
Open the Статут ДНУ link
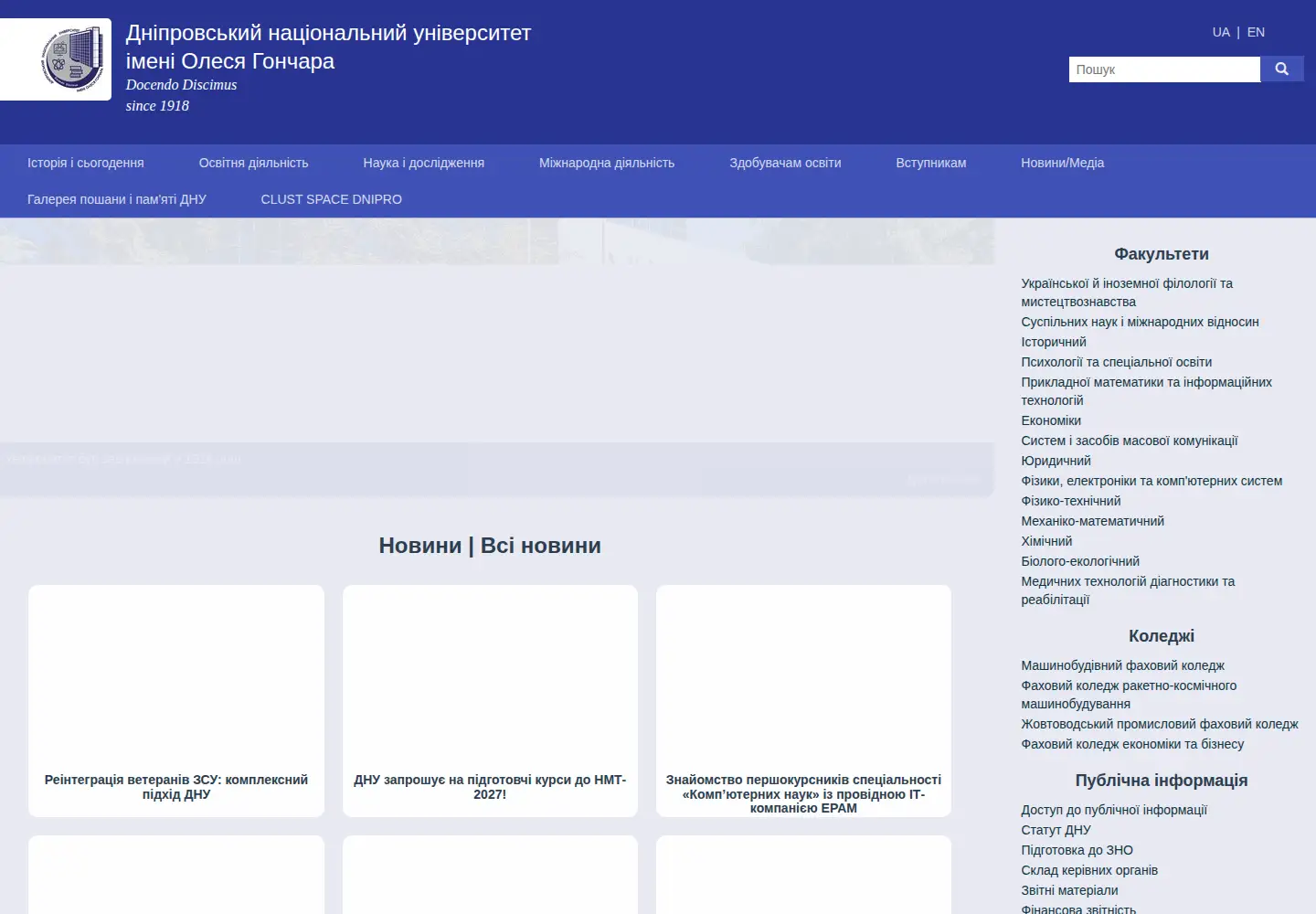click(1056, 830)
